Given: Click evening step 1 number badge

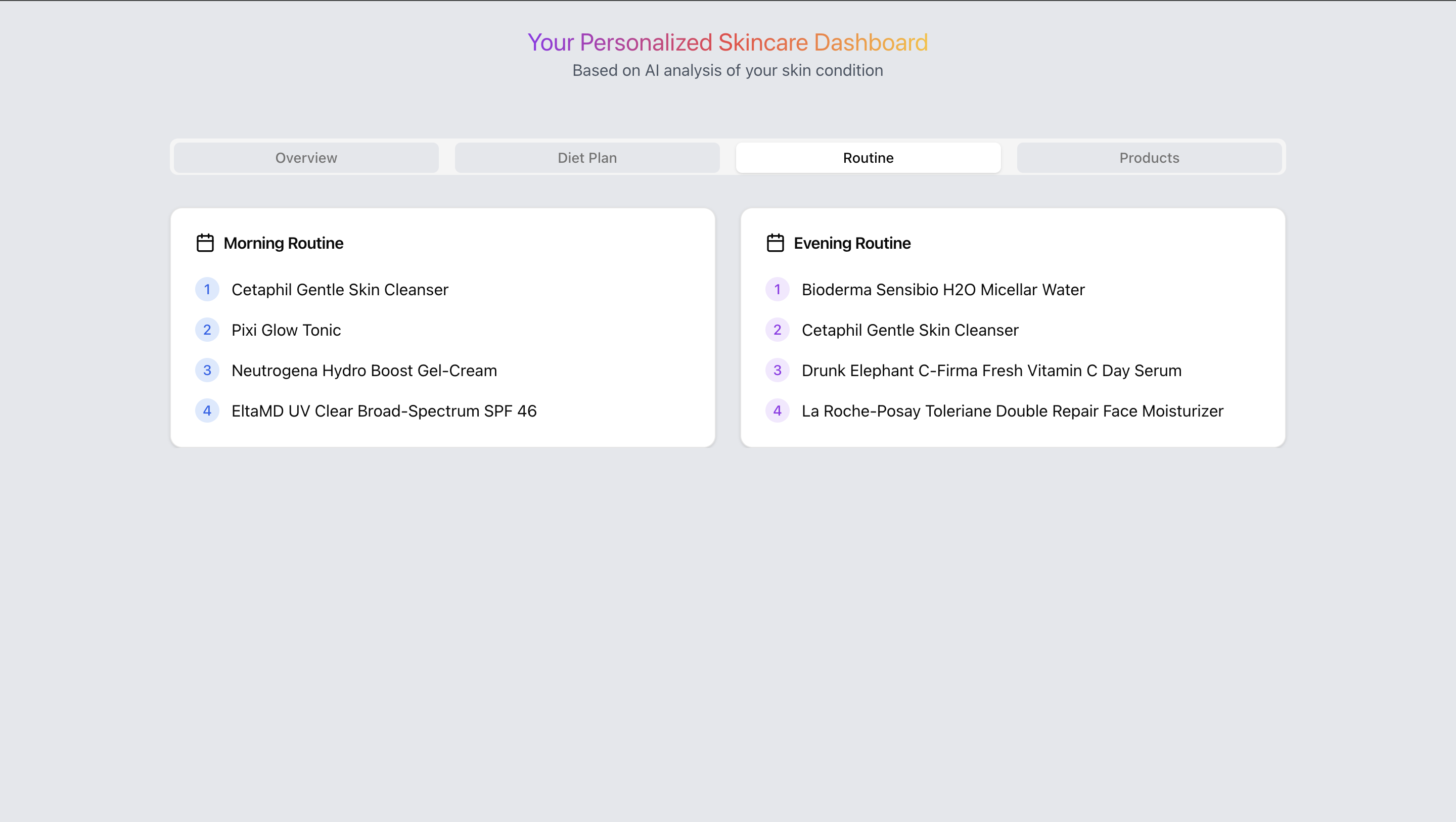Looking at the screenshot, I should click(x=777, y=290).
